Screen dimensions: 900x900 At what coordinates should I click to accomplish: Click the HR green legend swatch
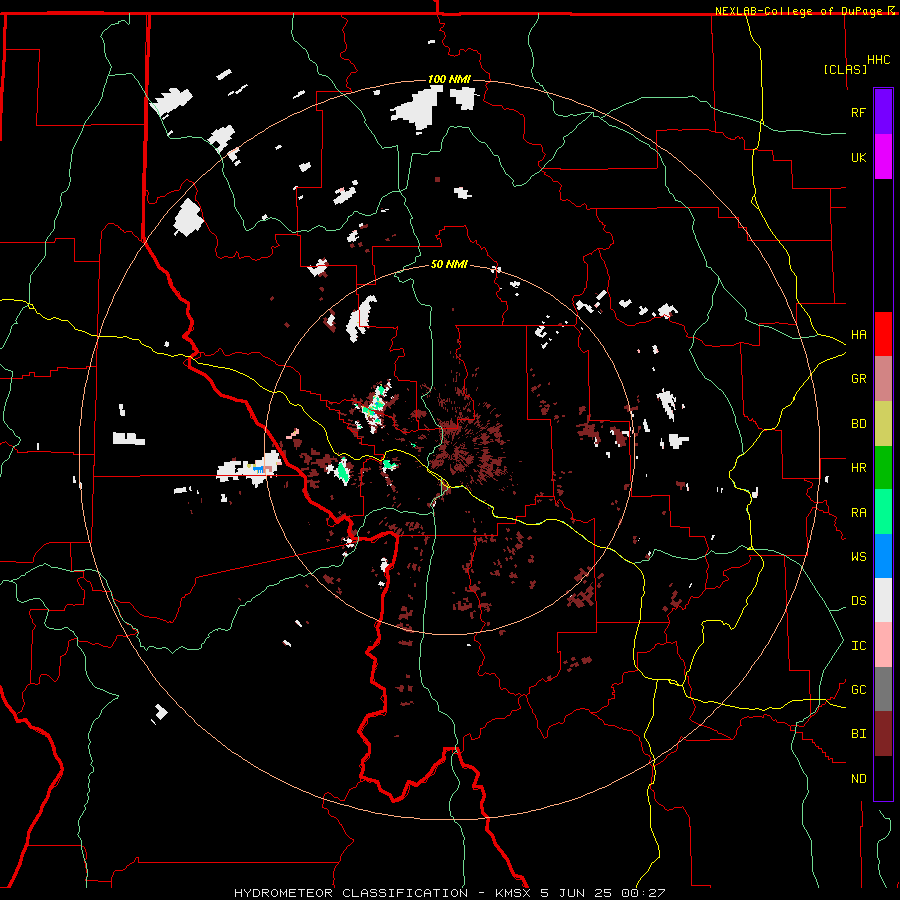(x=883, y=467)
